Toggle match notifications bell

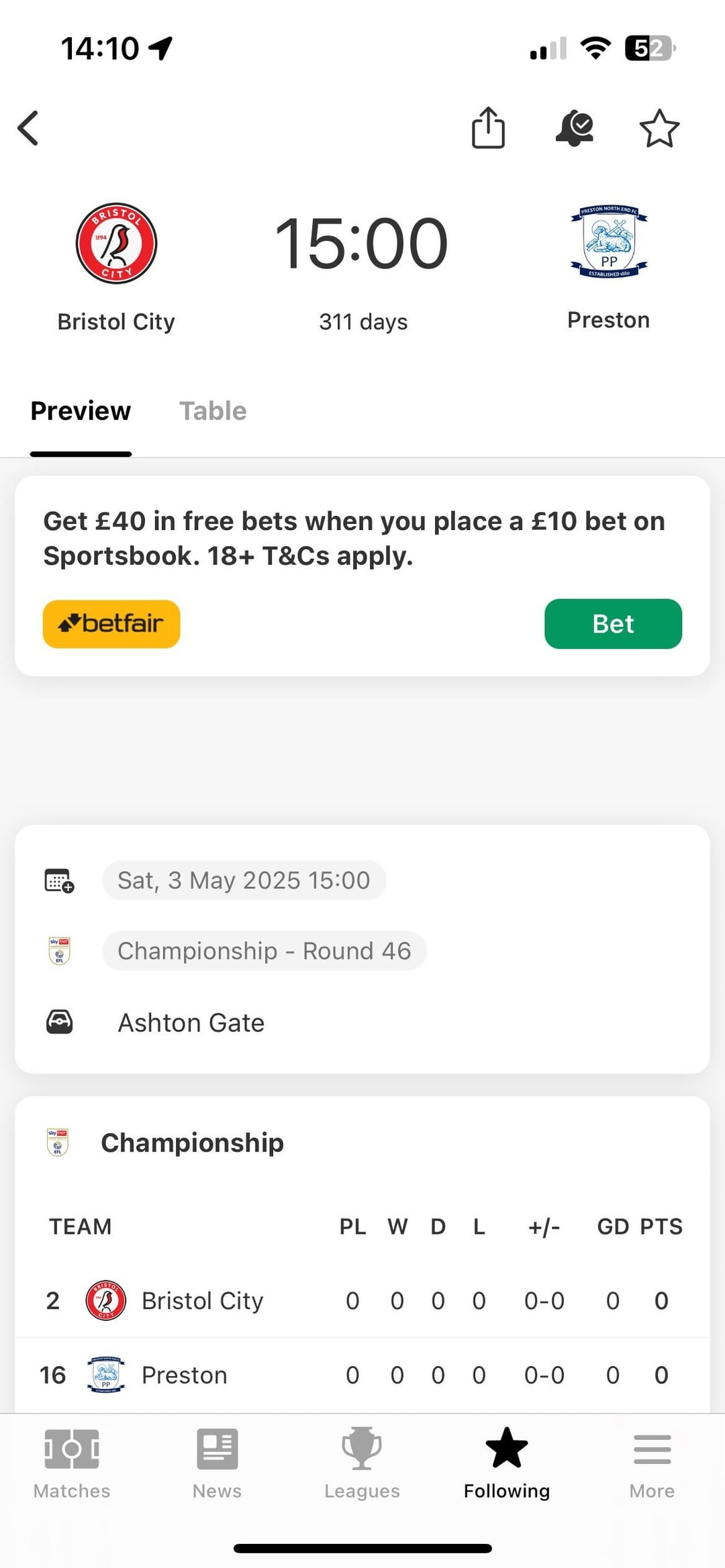(x=575, y=127)
